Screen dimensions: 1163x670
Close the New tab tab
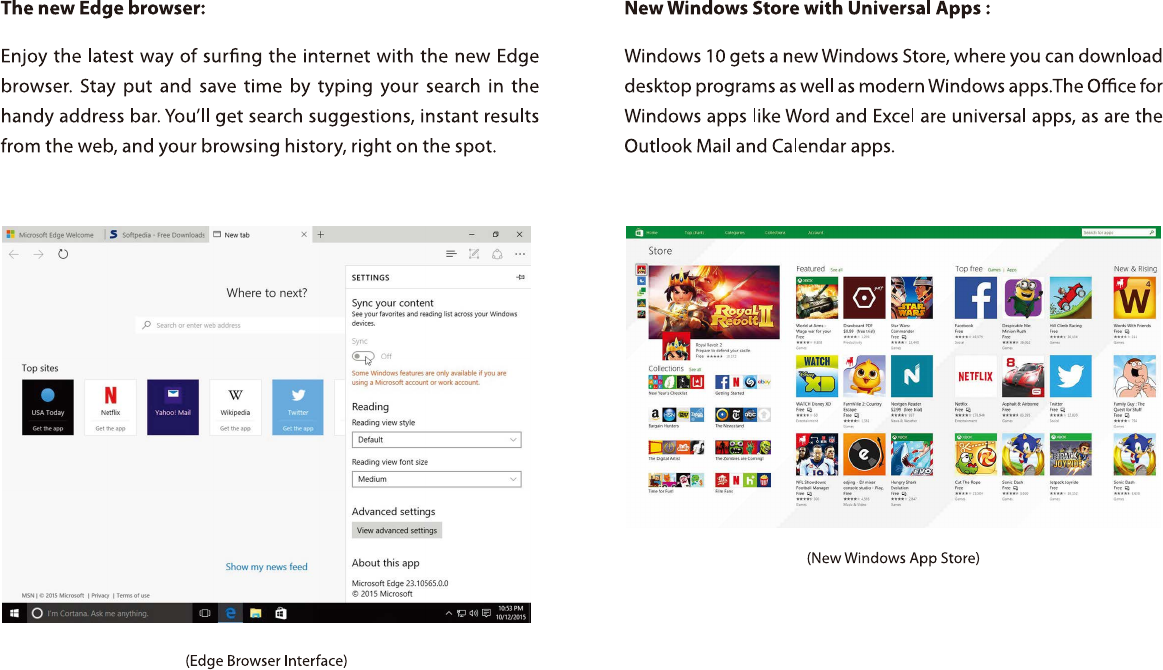click(x=303, y=234)
